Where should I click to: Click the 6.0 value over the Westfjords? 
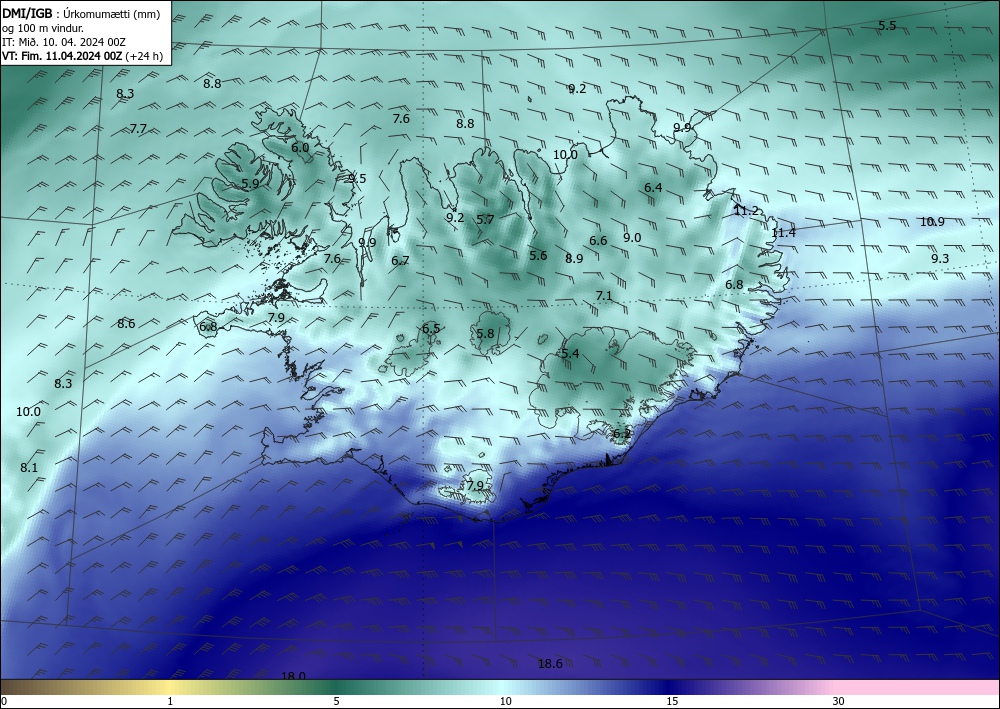[300, 147]
